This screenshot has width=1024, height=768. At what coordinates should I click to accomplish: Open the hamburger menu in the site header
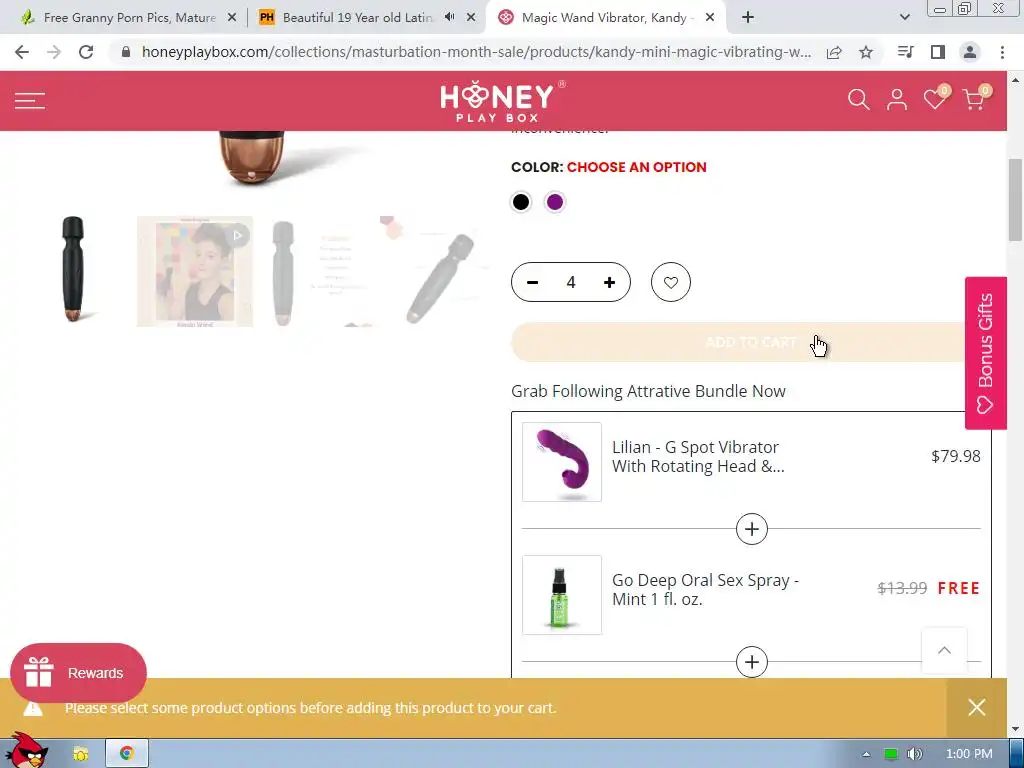pyautogui.click(x=30, y=101)
